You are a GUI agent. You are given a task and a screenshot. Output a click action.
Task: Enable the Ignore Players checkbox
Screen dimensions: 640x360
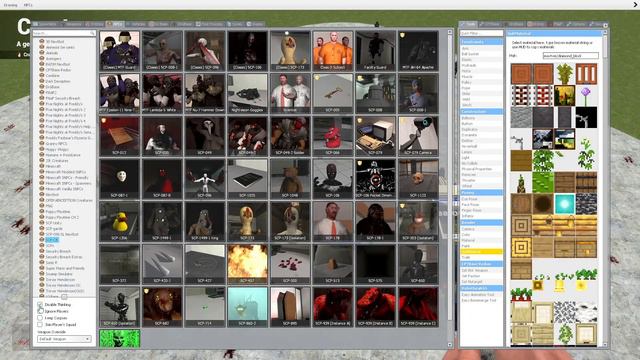click(x=40, y=311)
